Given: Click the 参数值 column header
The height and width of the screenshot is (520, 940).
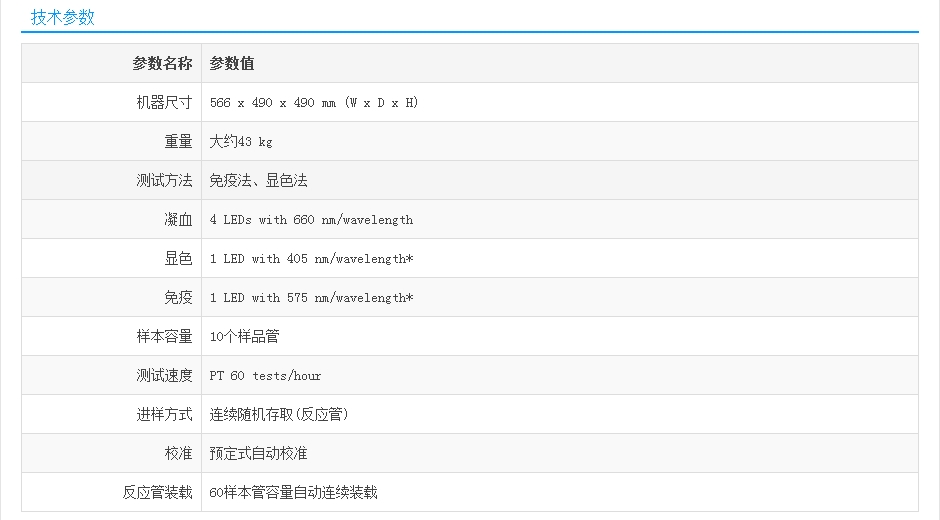Looking at the screenshot, I should tap(232, 63).
